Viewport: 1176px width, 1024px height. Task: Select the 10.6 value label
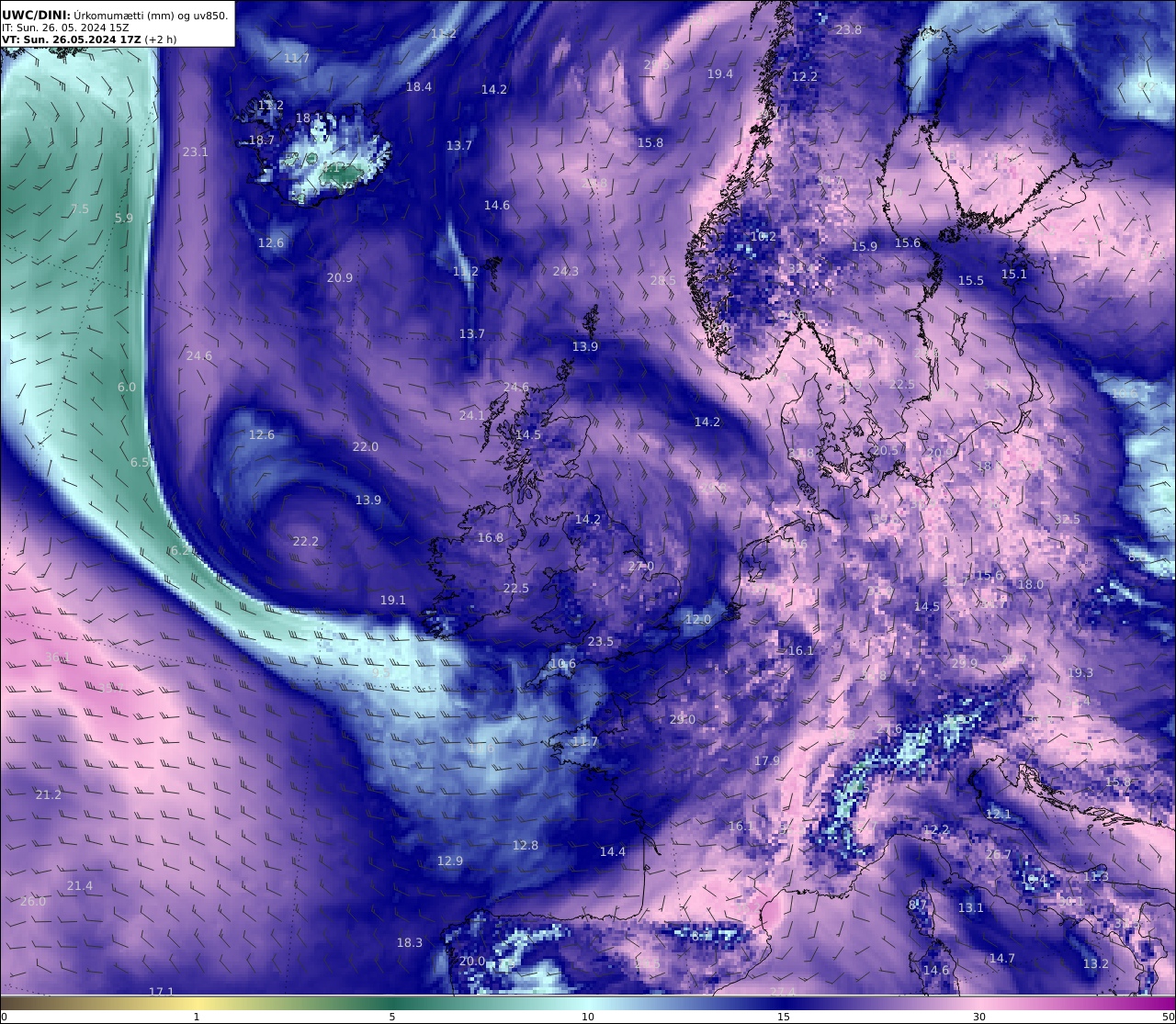click(x=563, y=664)
